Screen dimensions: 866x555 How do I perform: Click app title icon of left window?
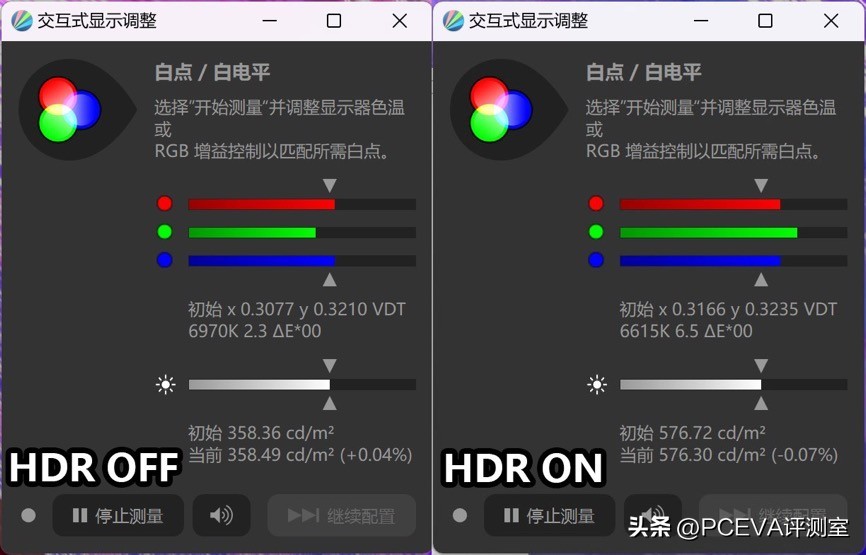[x=22, y=21]
